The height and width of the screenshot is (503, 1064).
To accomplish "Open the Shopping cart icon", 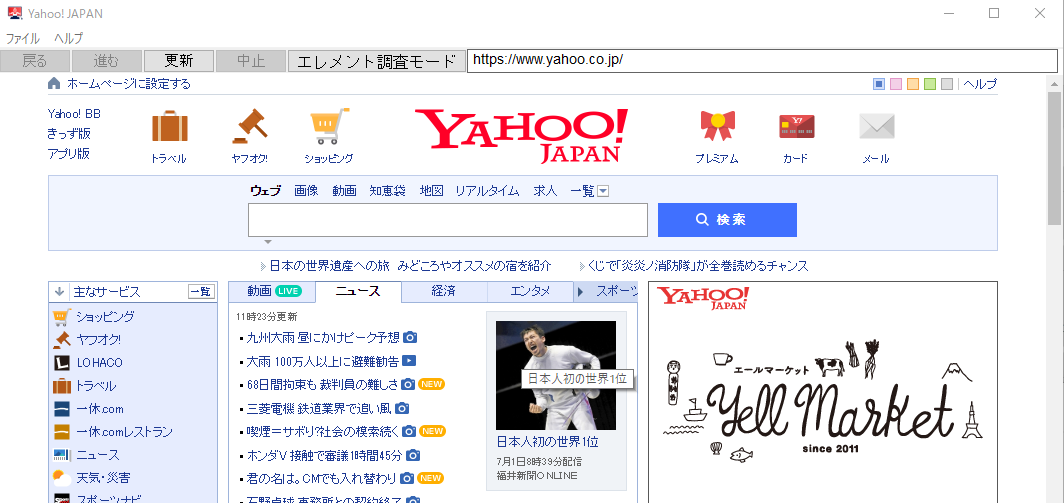I will [329, 127].
